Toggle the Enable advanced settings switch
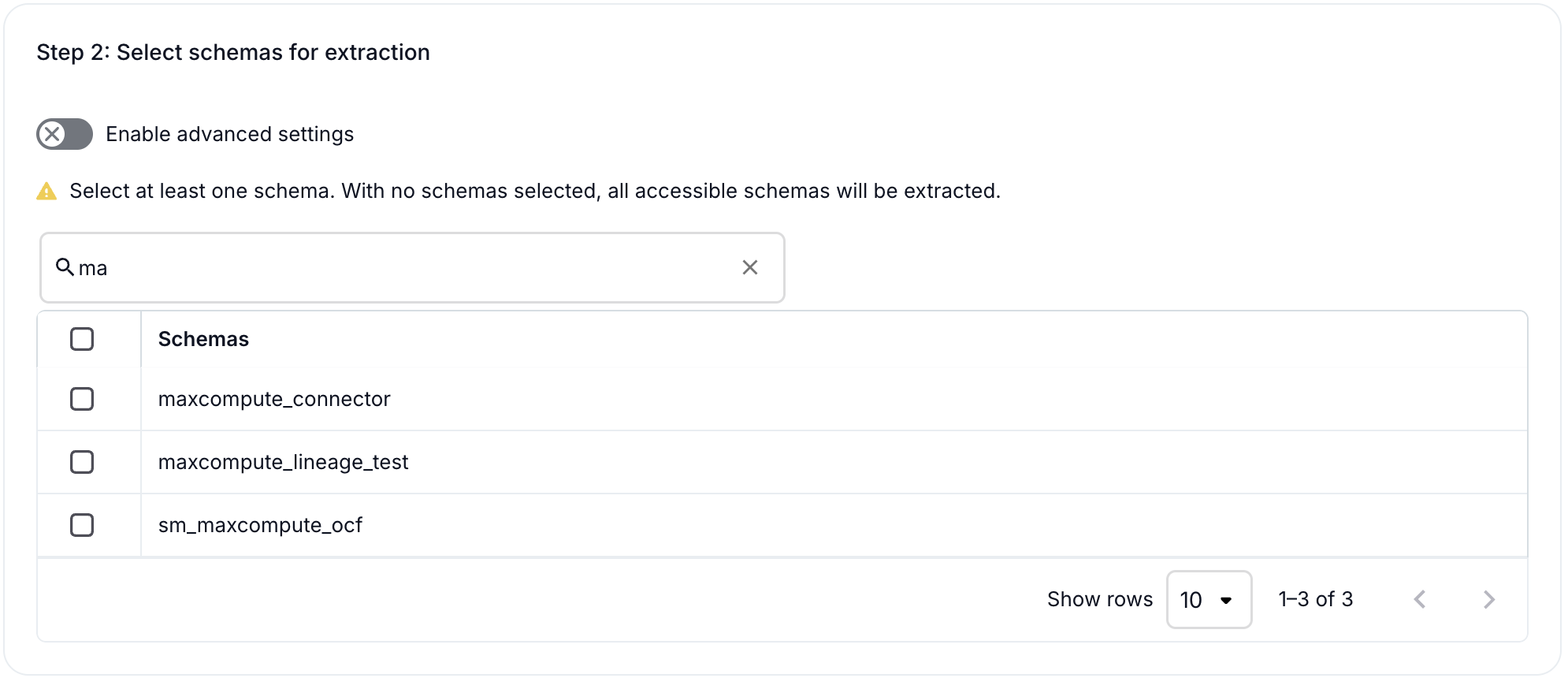The image size is (1568, 678). tap(65, 134)
